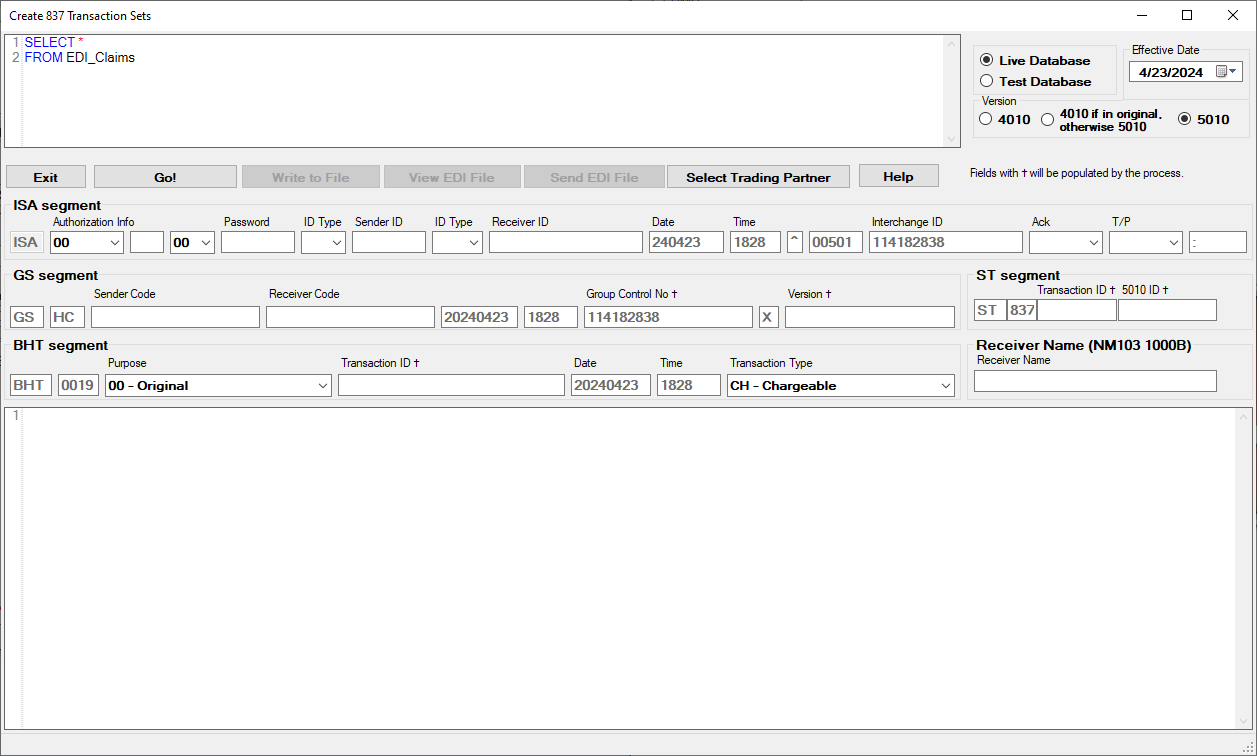Click the 00501 version field
This screenshot has height=756, width=1257.
pos(836,242)
